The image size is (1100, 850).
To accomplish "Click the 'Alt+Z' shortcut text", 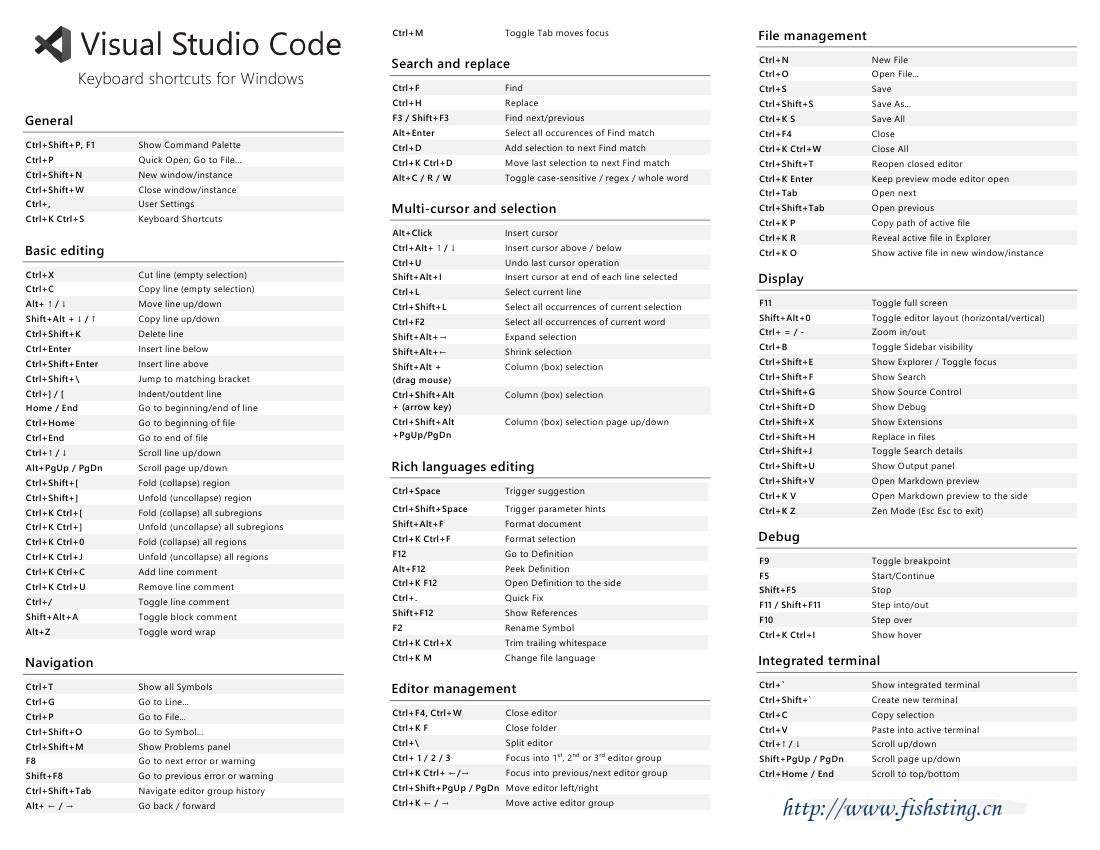I will click(38, 632).
